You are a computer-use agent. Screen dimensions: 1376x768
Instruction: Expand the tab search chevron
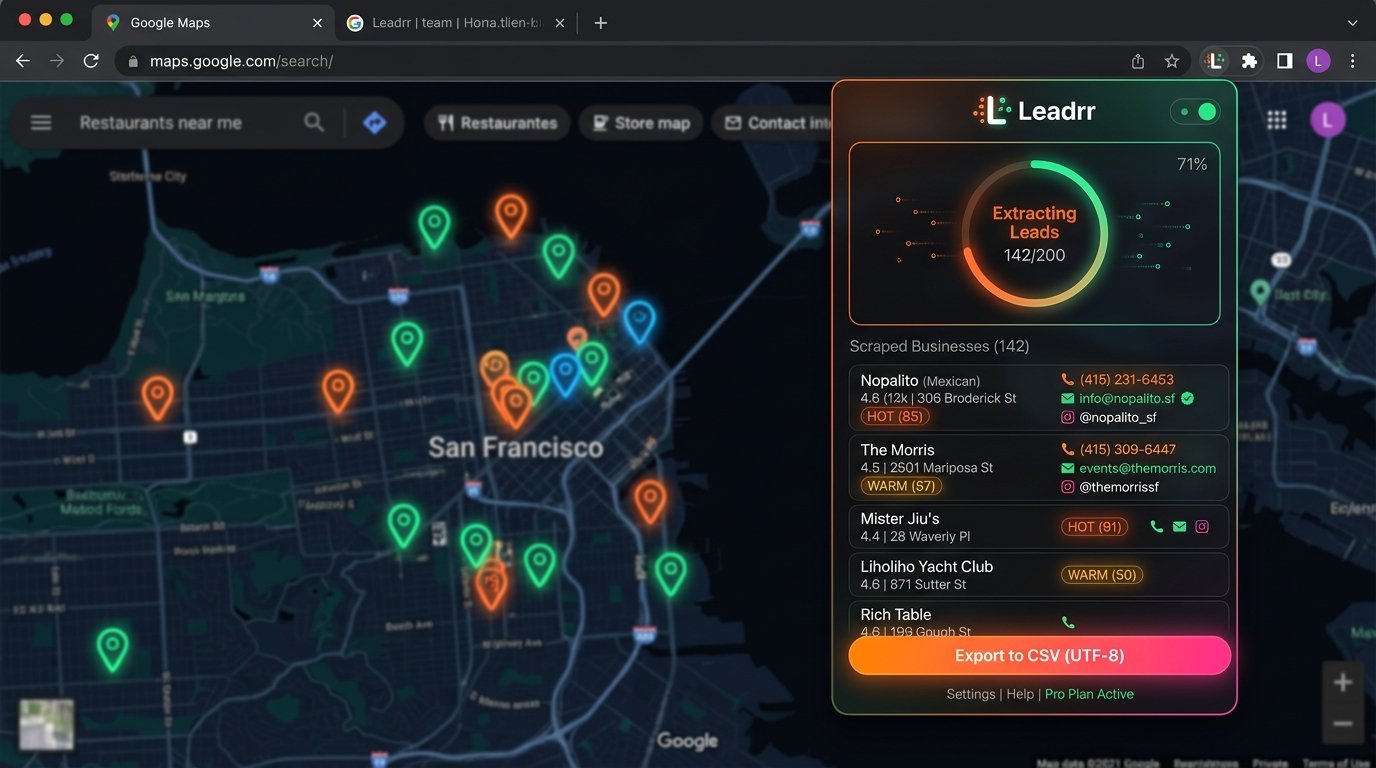point(1352,23)
